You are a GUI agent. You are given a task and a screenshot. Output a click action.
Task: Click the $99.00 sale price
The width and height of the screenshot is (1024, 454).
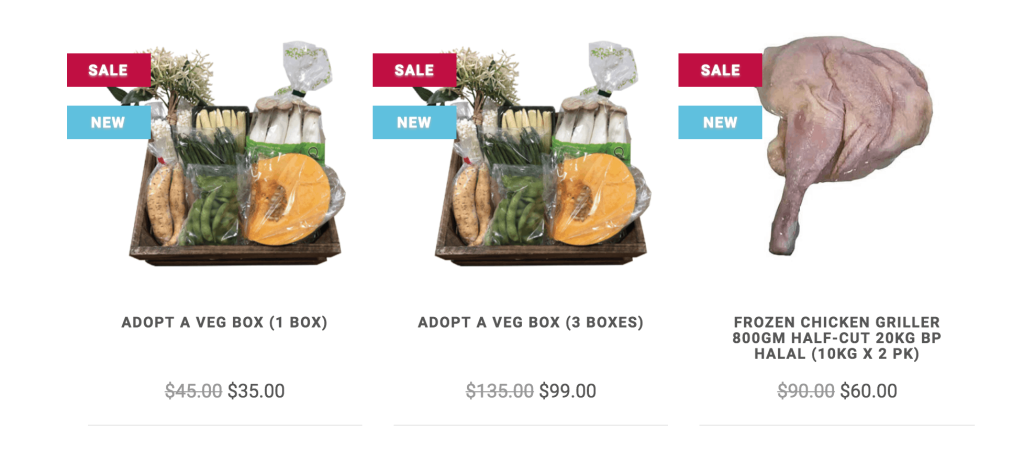click(567, 391)
